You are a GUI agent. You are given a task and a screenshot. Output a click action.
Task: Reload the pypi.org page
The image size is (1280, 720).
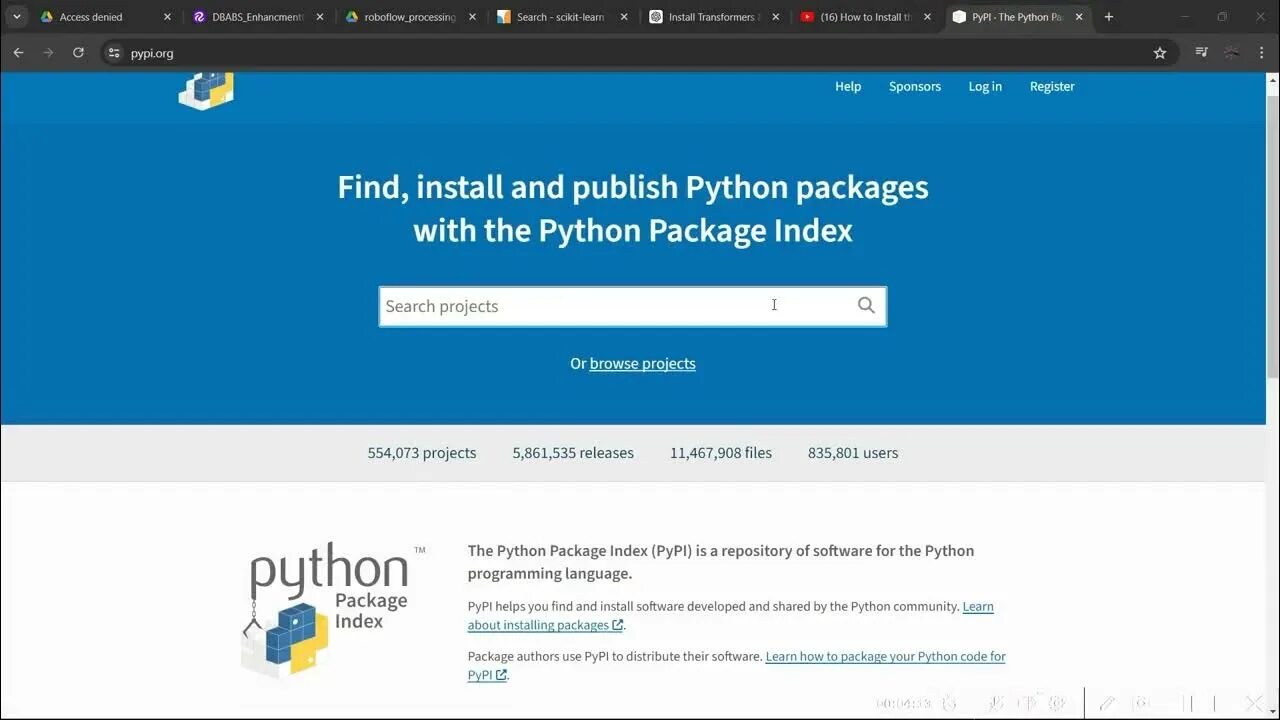point(78,53)
